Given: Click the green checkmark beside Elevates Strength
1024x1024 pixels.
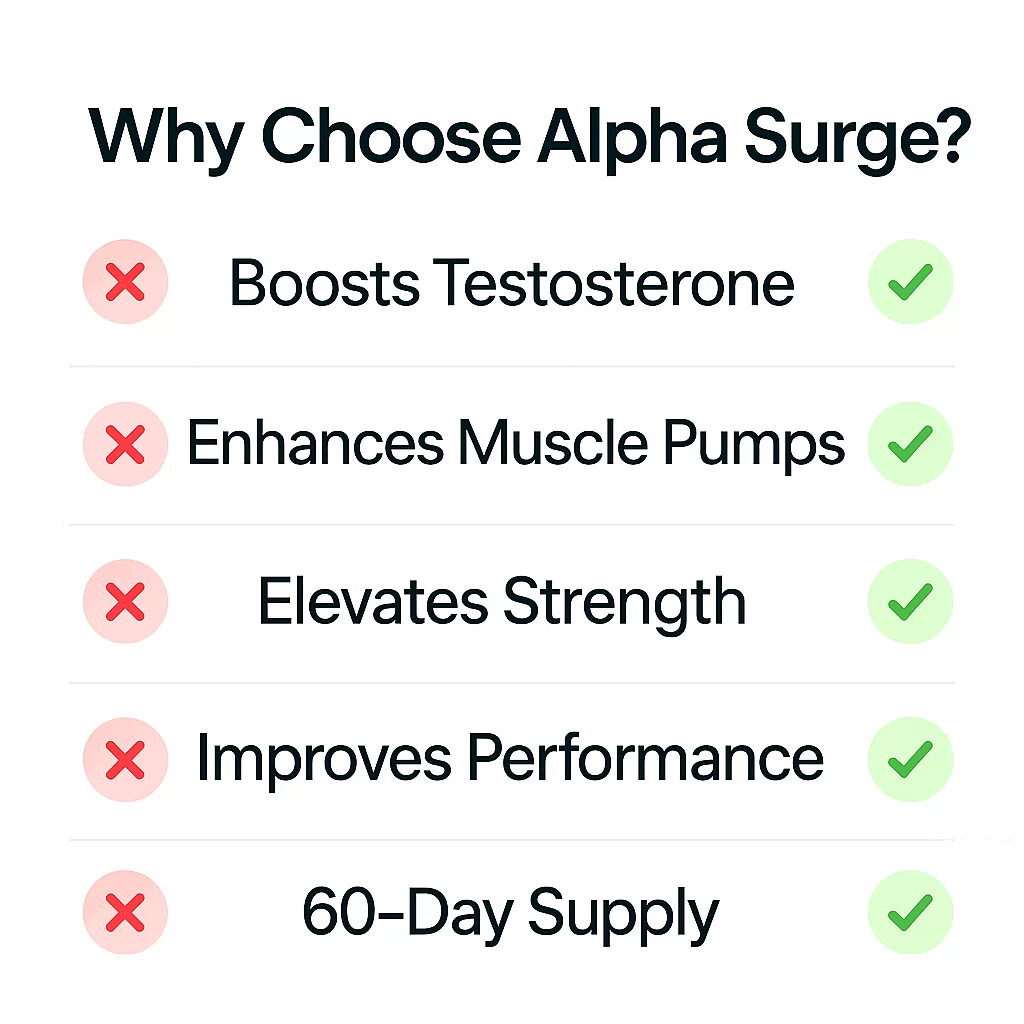Looking at the screenshot, I should (x=910, y=601).
